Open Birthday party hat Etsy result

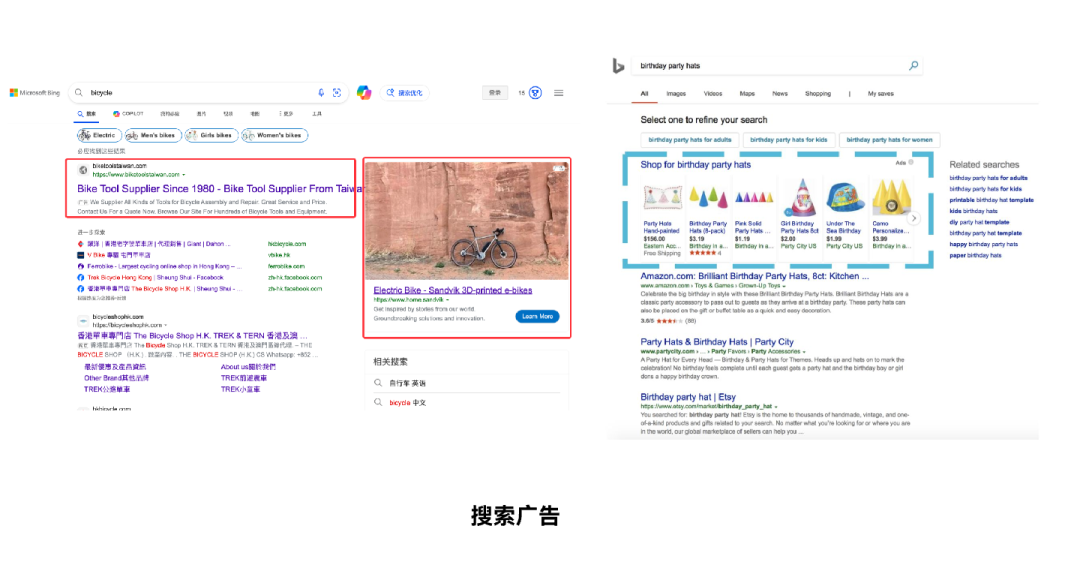click(x=687, y=397)
